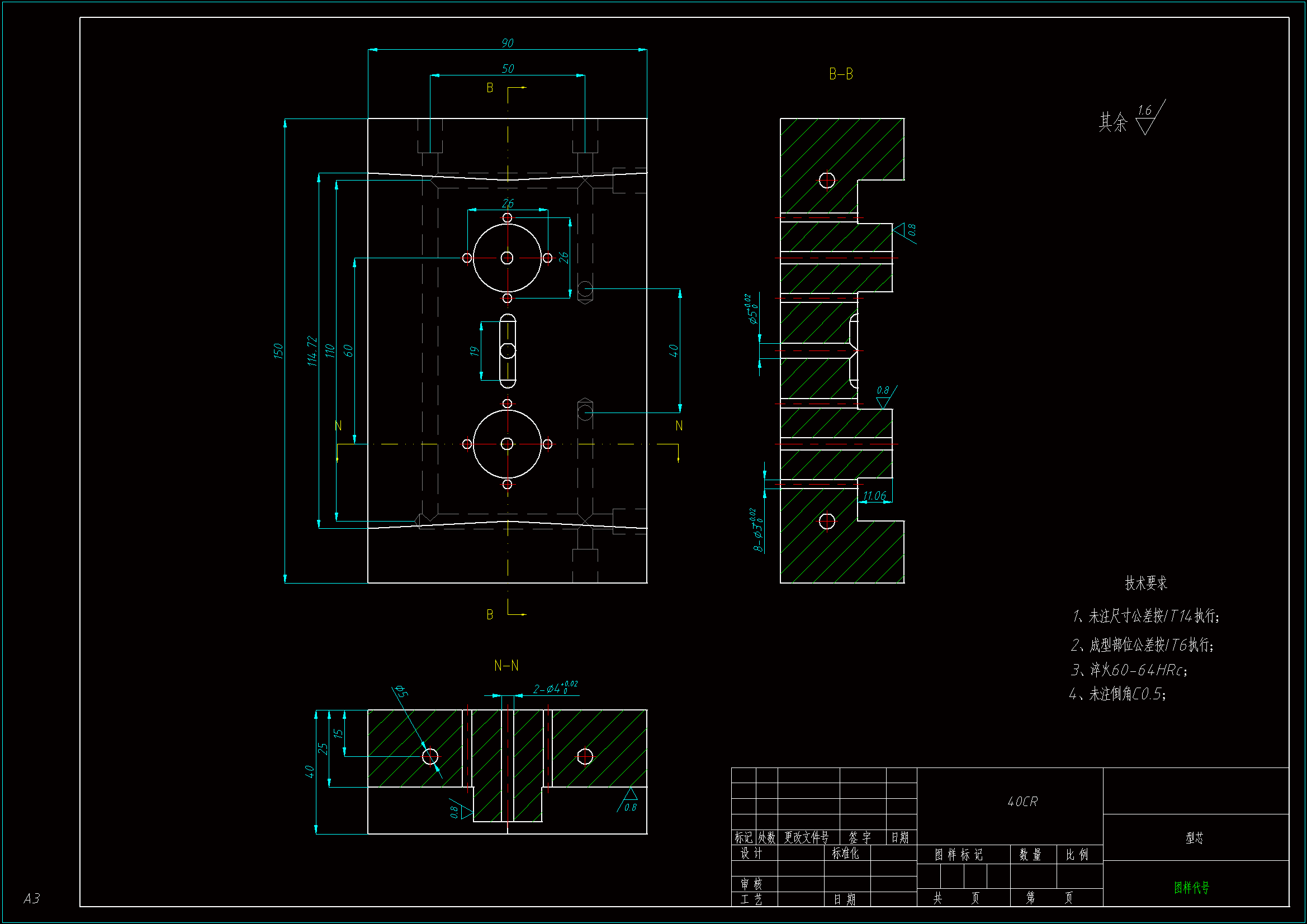Click the 2-Φ4 tolerance dimension above N-N section
The height and width of the screenshot is (924, 1307).
[555, 688]
